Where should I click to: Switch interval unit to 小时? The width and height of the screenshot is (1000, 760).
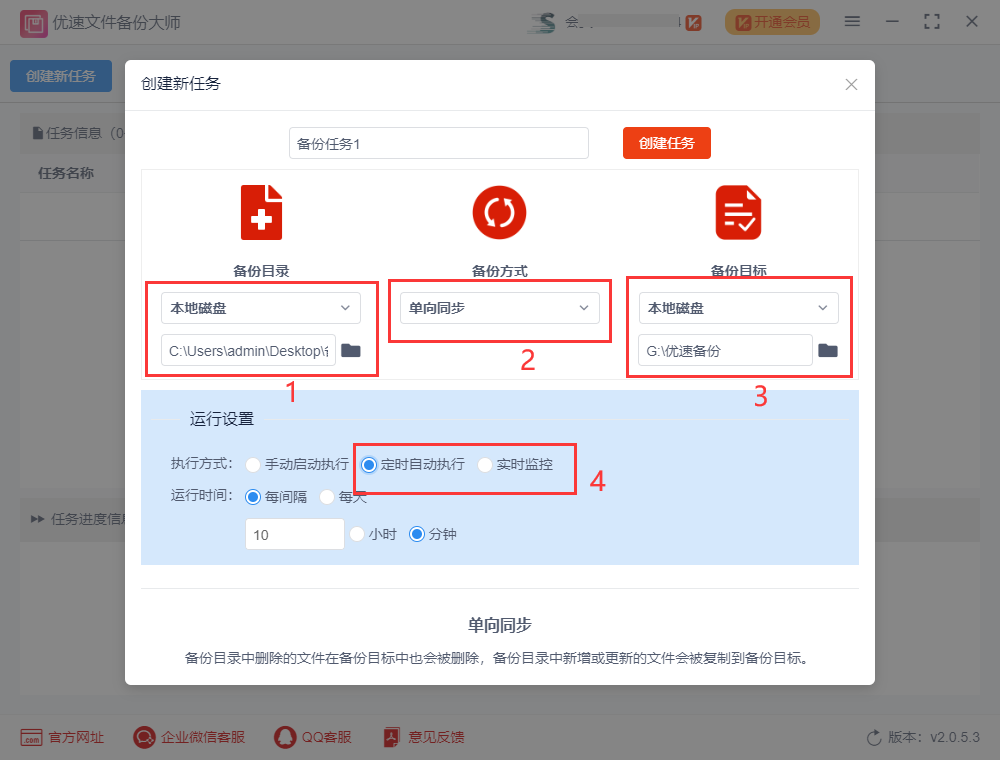(357, 533)
